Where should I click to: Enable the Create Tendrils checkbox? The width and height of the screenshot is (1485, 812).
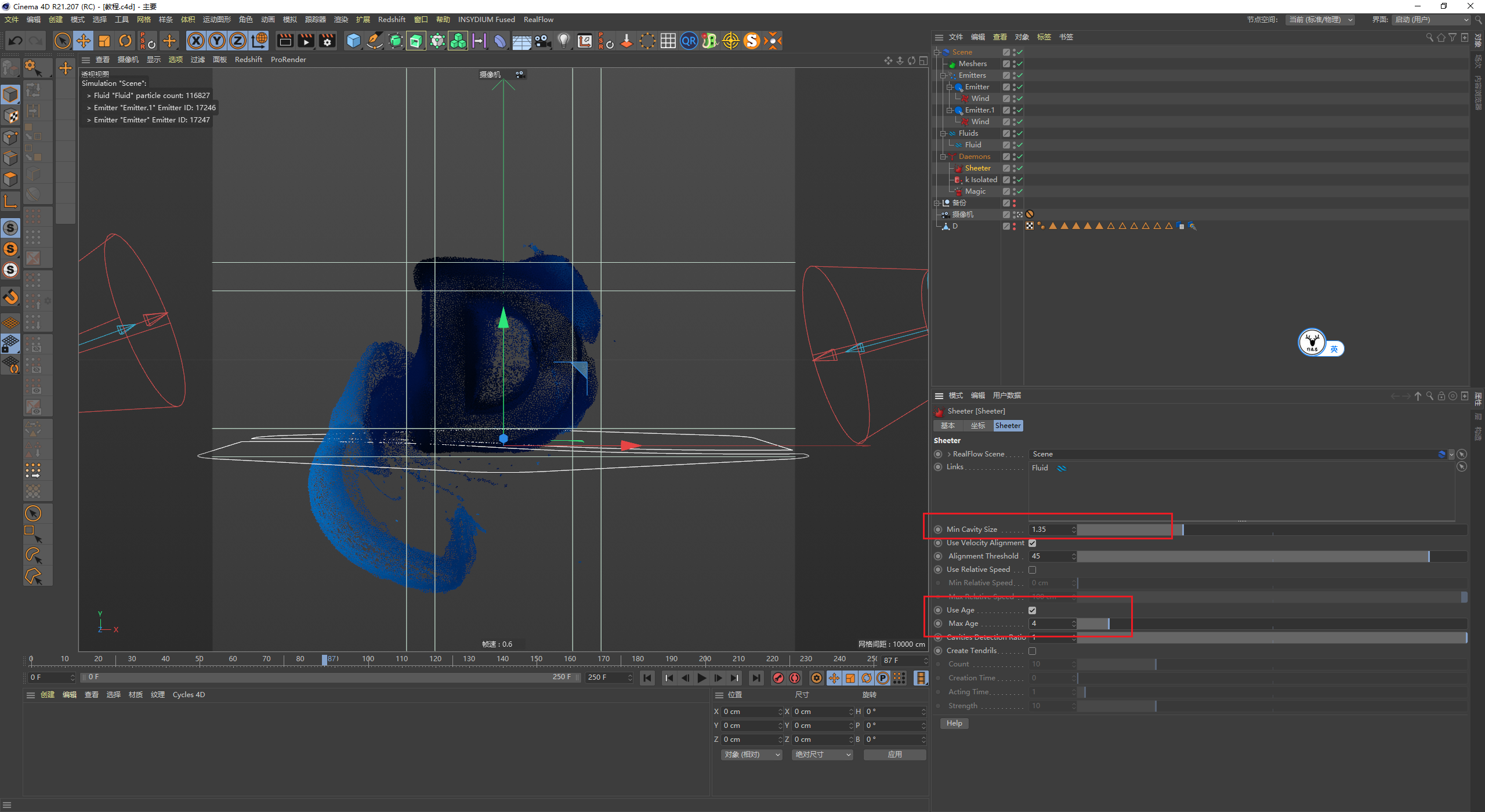[1032, 651]
